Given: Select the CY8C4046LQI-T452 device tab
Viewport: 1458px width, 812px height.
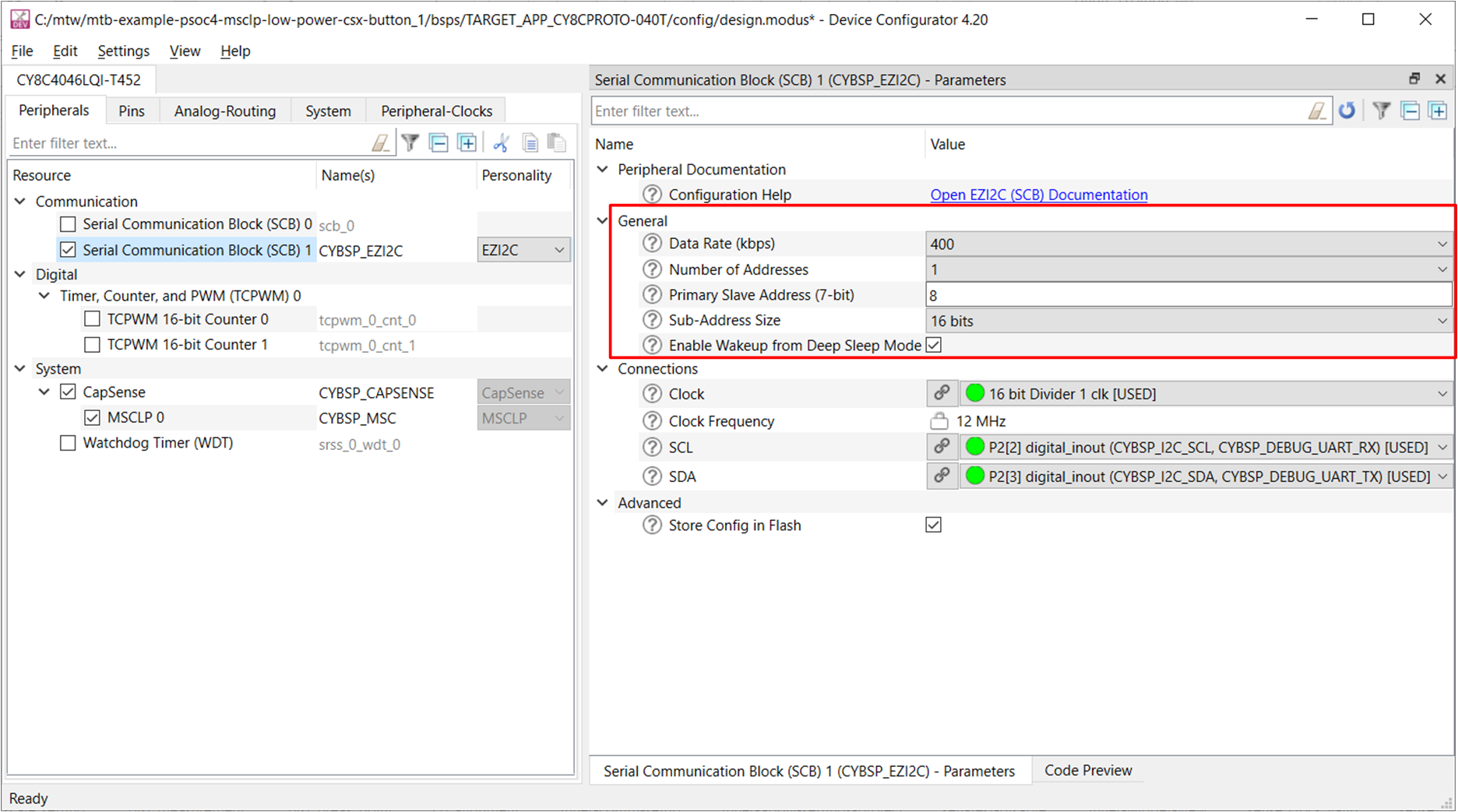Looking at the screenshot, I should (79, 79).
